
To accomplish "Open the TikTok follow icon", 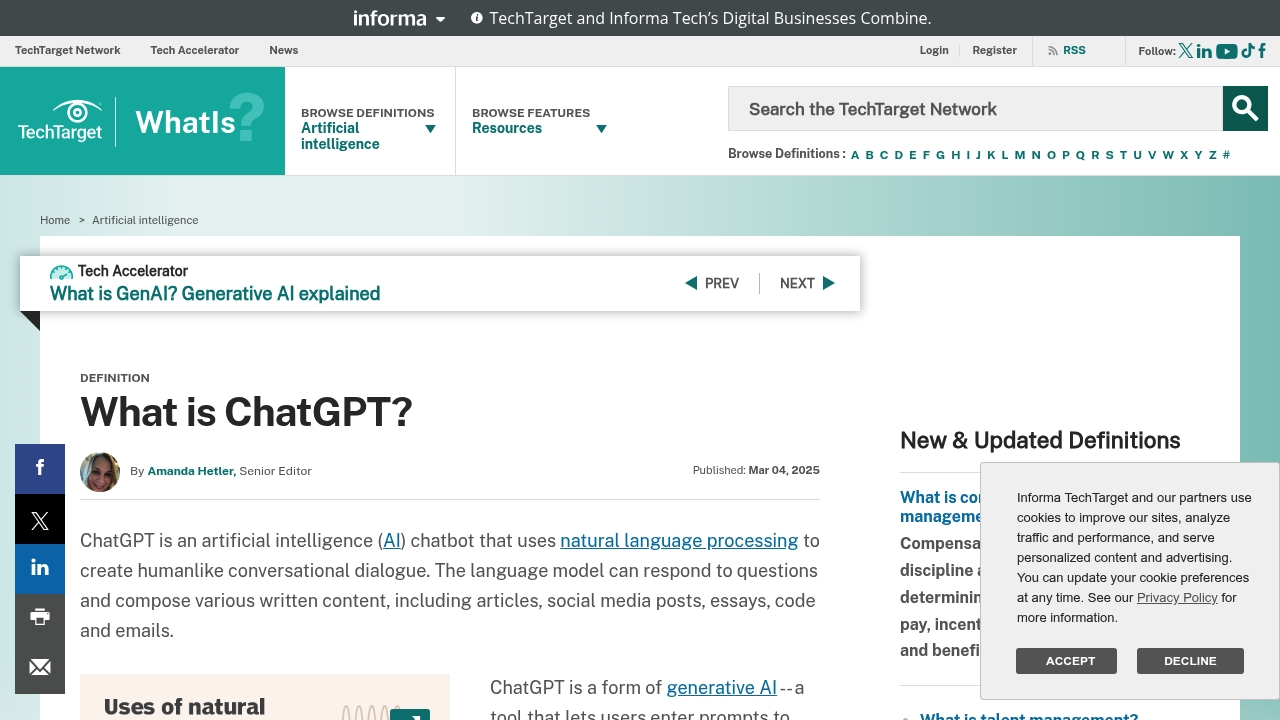I will coord(1248,51).
